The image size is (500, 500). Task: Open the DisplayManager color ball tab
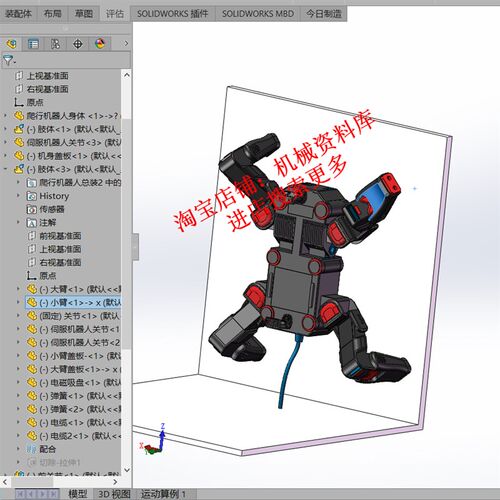click(x=100, y=44)
